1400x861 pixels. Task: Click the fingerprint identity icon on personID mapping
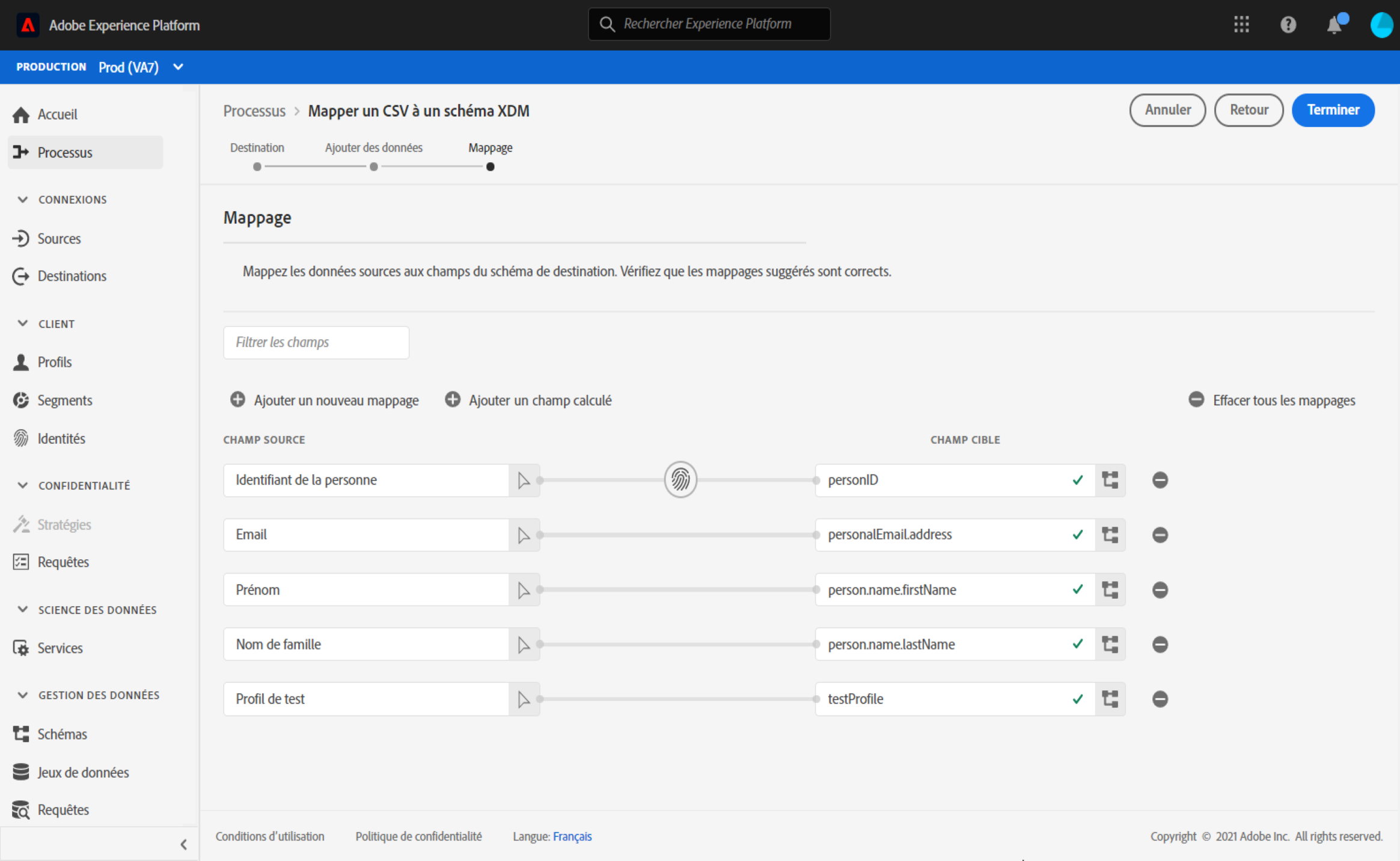tap(680, 480)
